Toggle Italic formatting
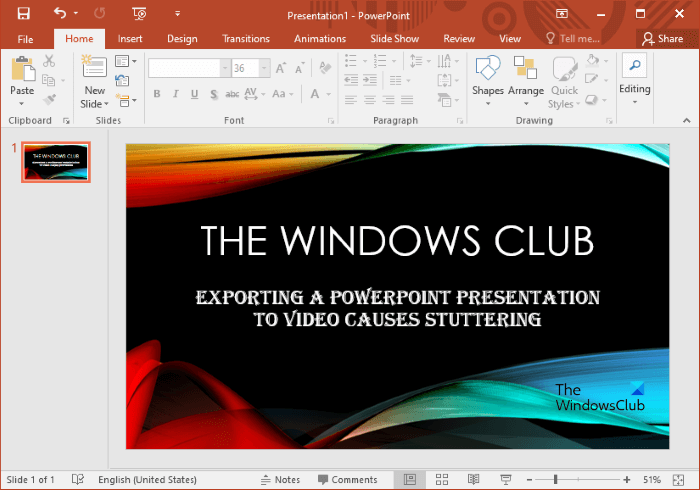The image size is (700, 490). coord(175,94)
